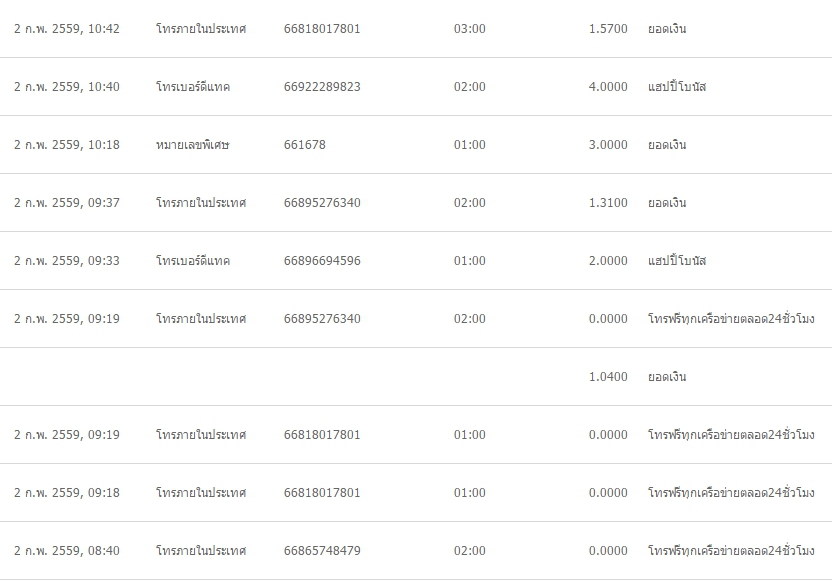Select the 10:42 call timestamp
Viewport: 832px width, 583px height.
(x=67, y=29)
